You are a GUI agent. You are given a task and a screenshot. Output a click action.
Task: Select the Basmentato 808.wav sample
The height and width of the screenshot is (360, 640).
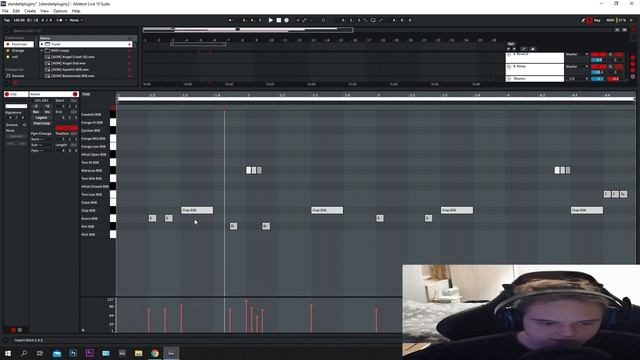73,76
